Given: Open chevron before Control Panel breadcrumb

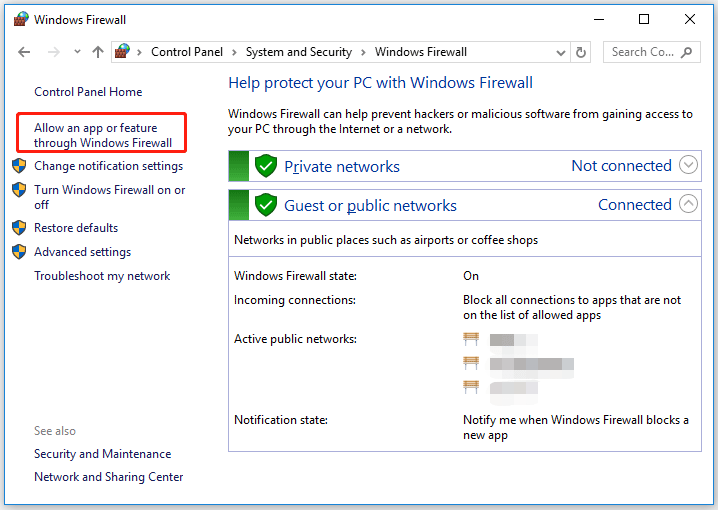Looking at the screenshot, I should (140, 53).
